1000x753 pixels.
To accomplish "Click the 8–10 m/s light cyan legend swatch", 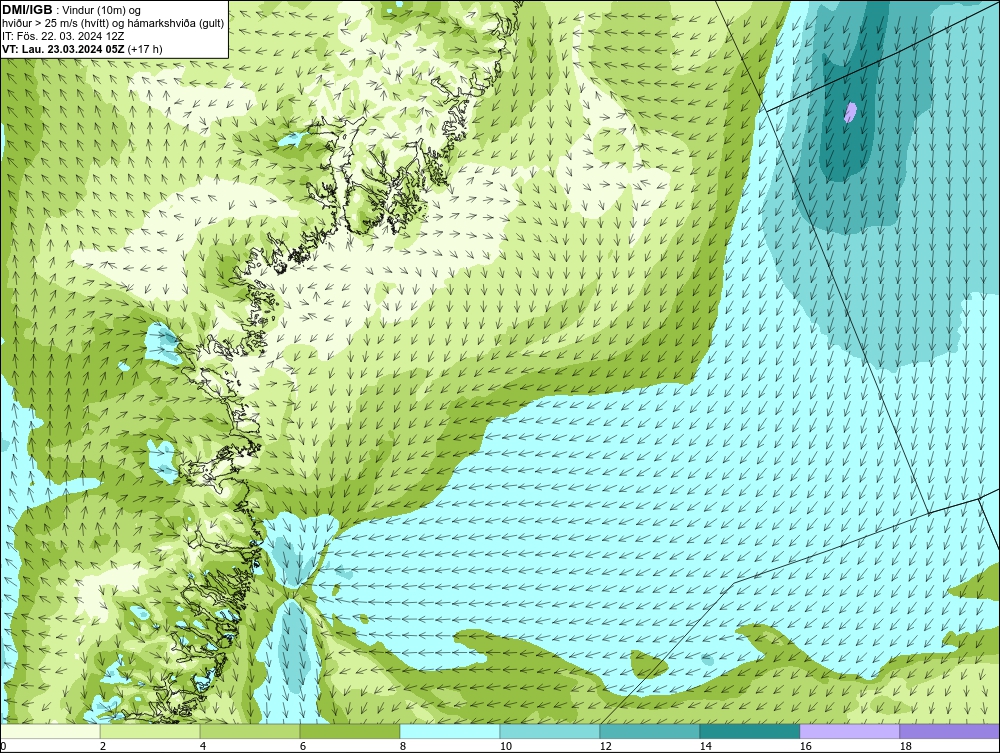I will [450, 731].
